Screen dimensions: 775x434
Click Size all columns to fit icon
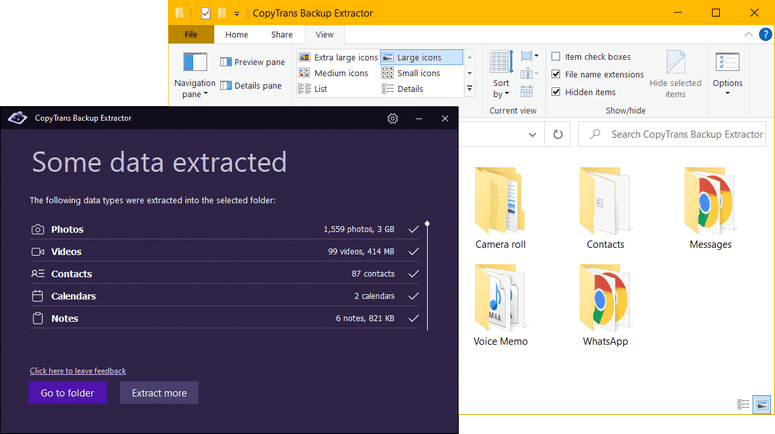(526, 91)
